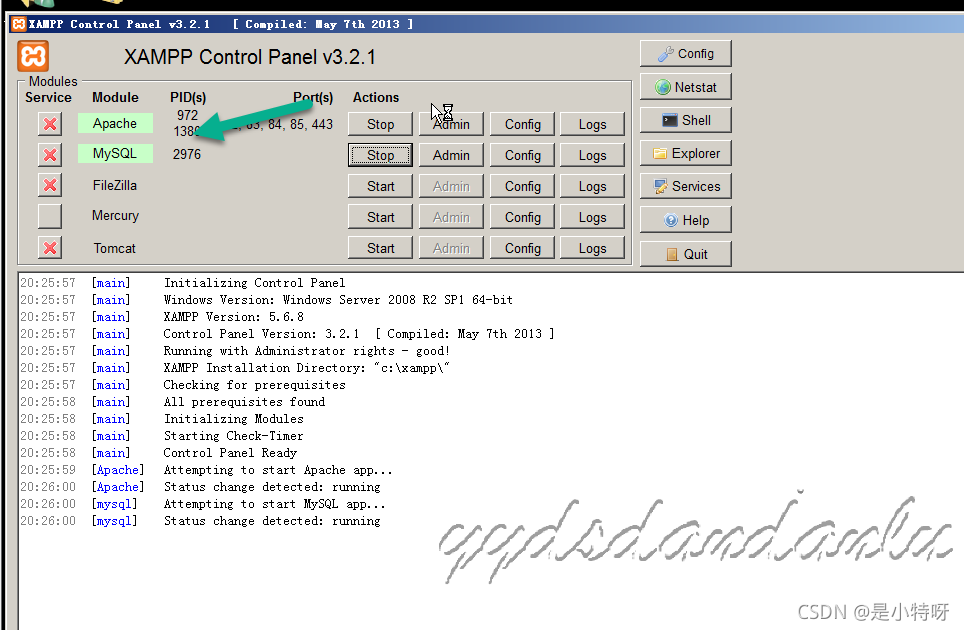Click the 'Initializing Control Panel' log line
The image size is (964, 630).
pyautogui.click(x=254, y=283)
